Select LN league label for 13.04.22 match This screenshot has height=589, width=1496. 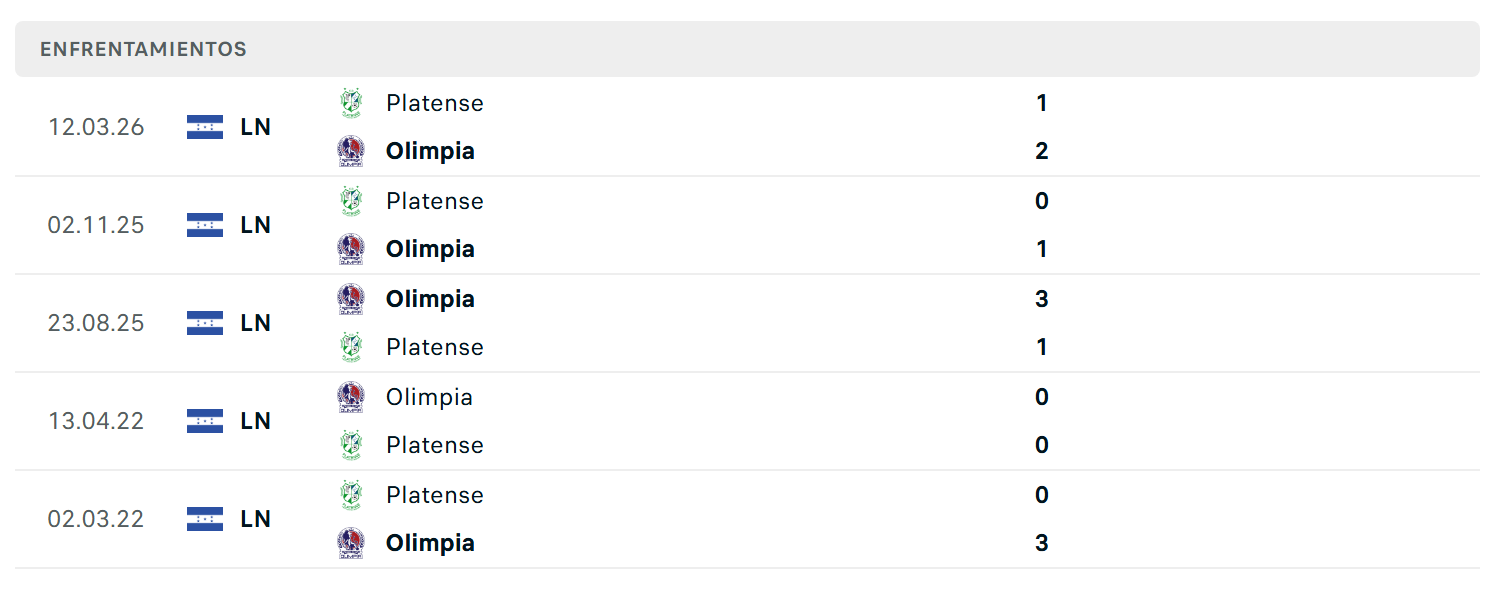(x=256, y=421)
